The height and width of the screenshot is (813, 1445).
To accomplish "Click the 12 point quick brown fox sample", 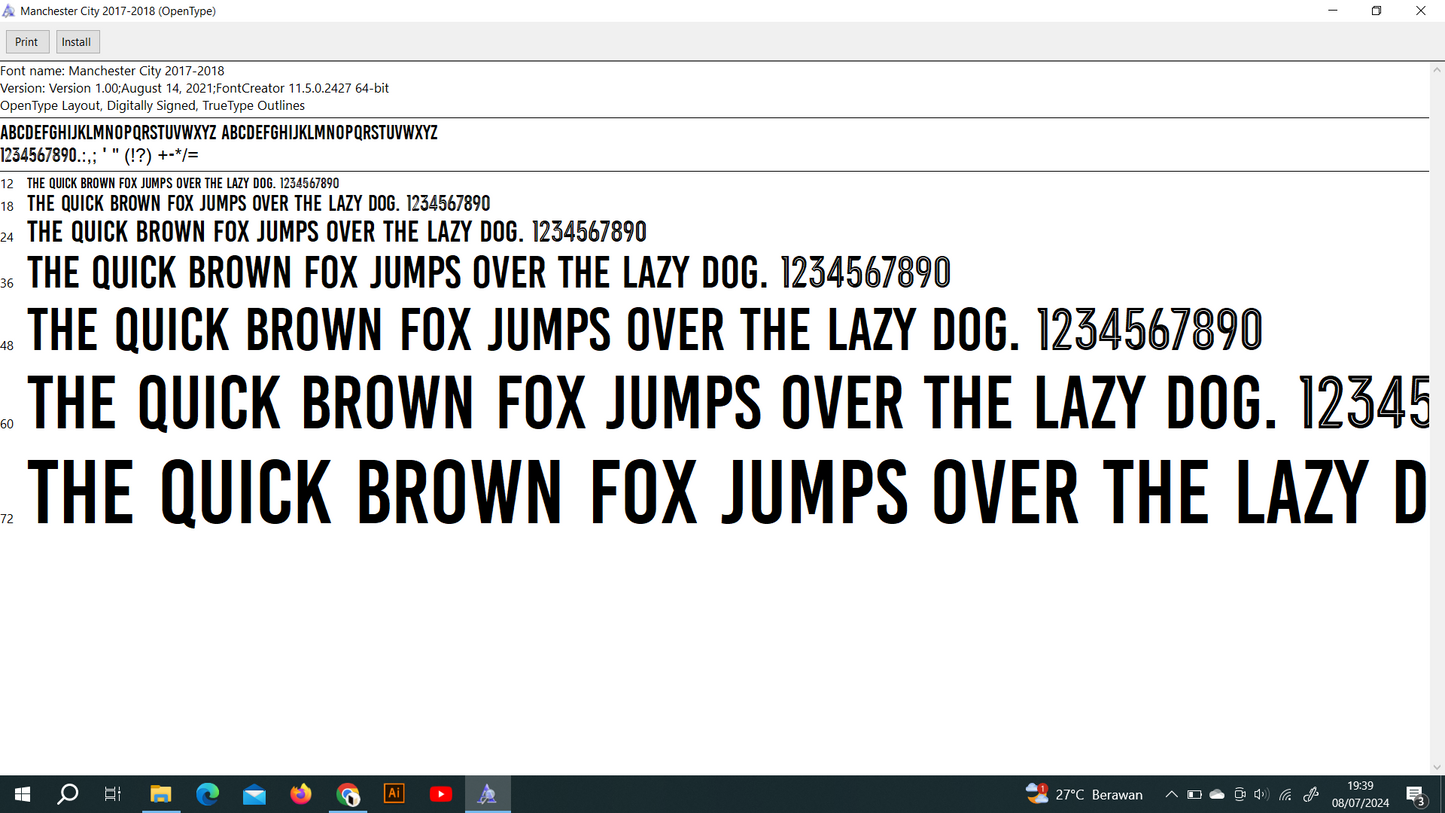I will (183, 184).
